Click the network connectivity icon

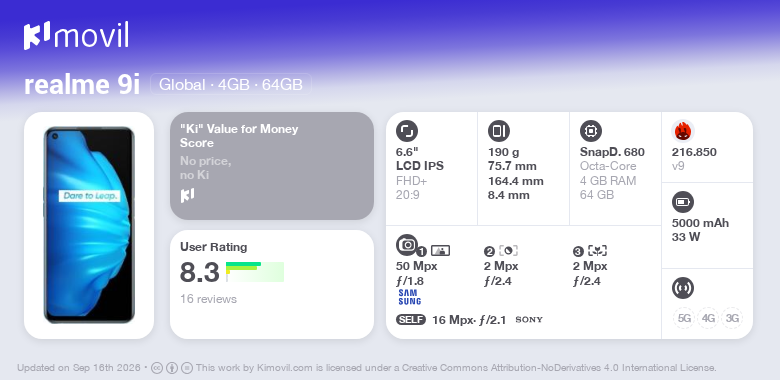[x=683, y=288]
